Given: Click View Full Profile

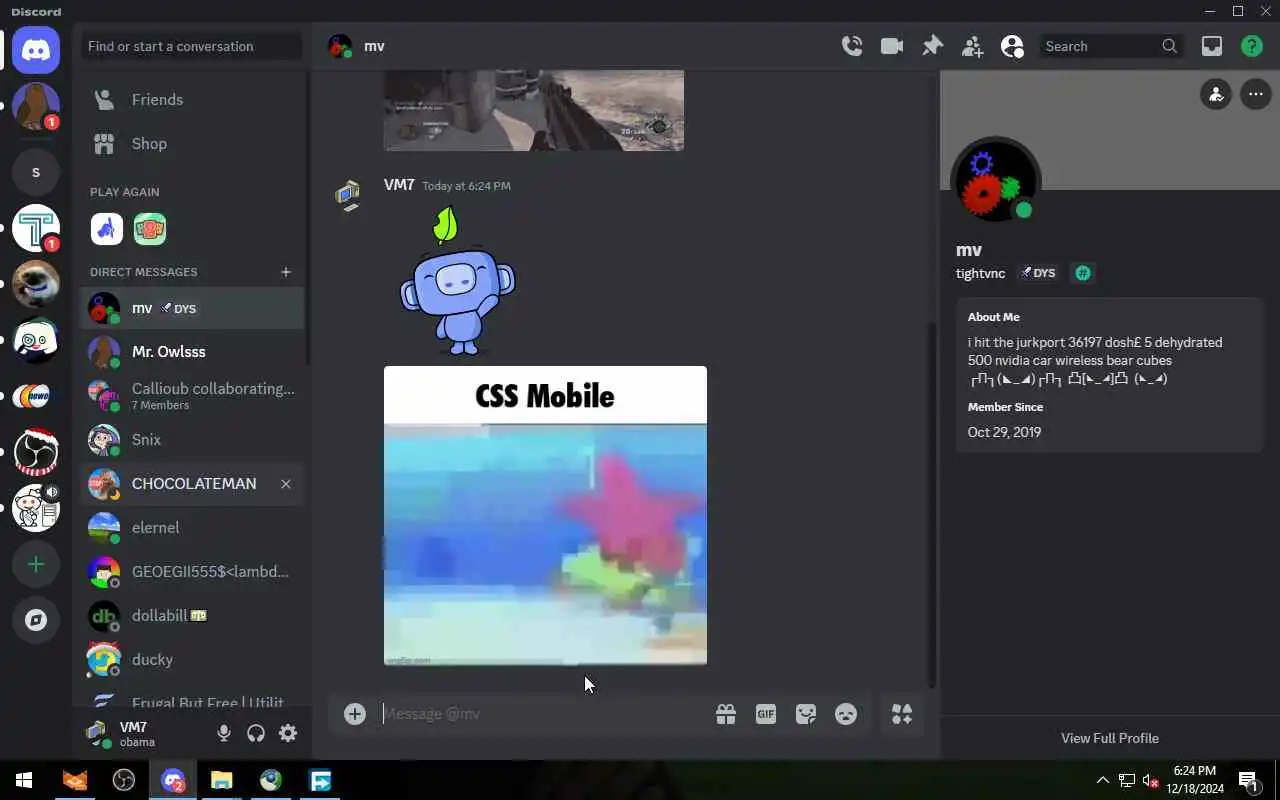Looking at the screenshot, I should (1110, 738).
